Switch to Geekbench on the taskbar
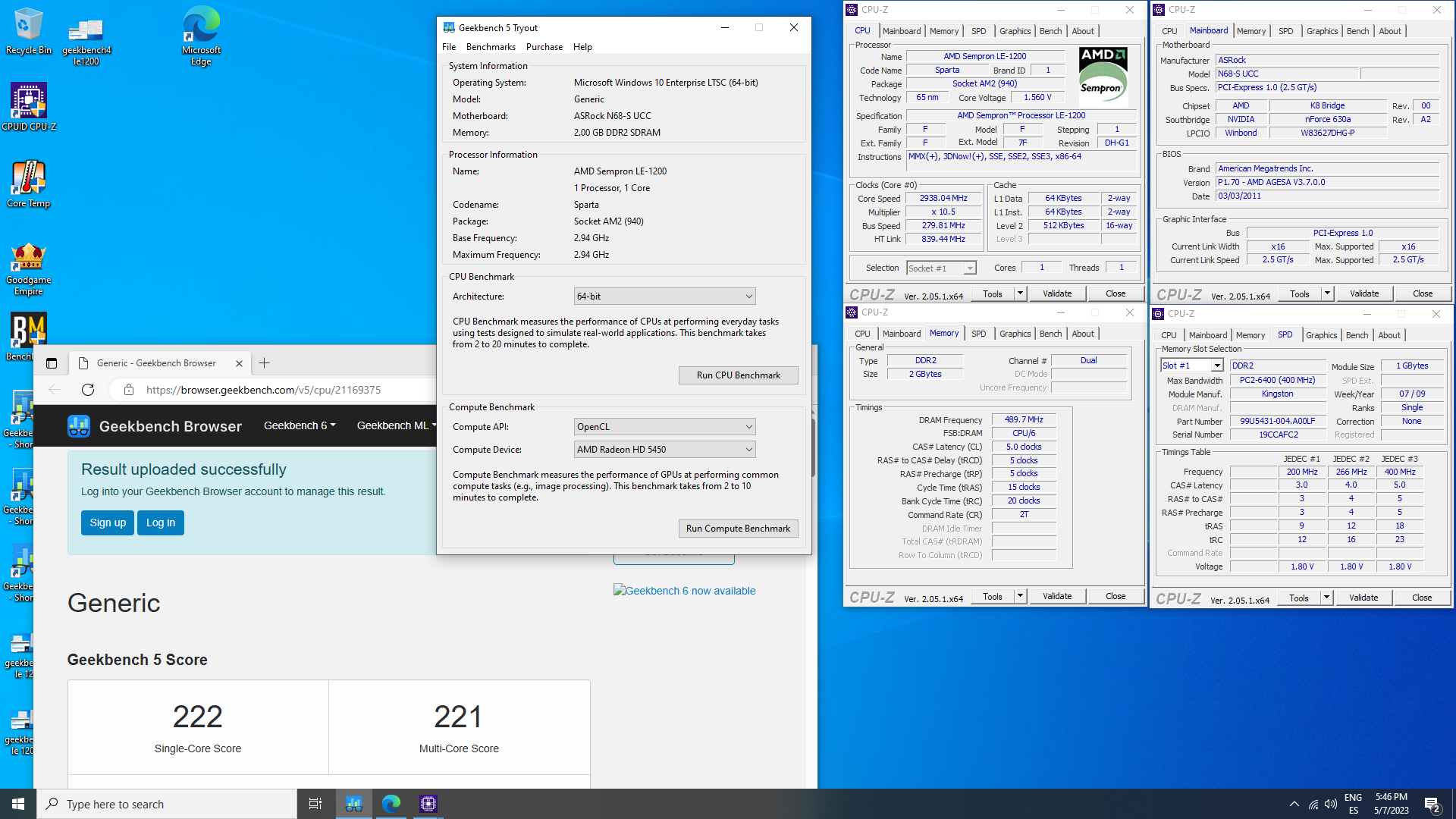 (354, 804)
